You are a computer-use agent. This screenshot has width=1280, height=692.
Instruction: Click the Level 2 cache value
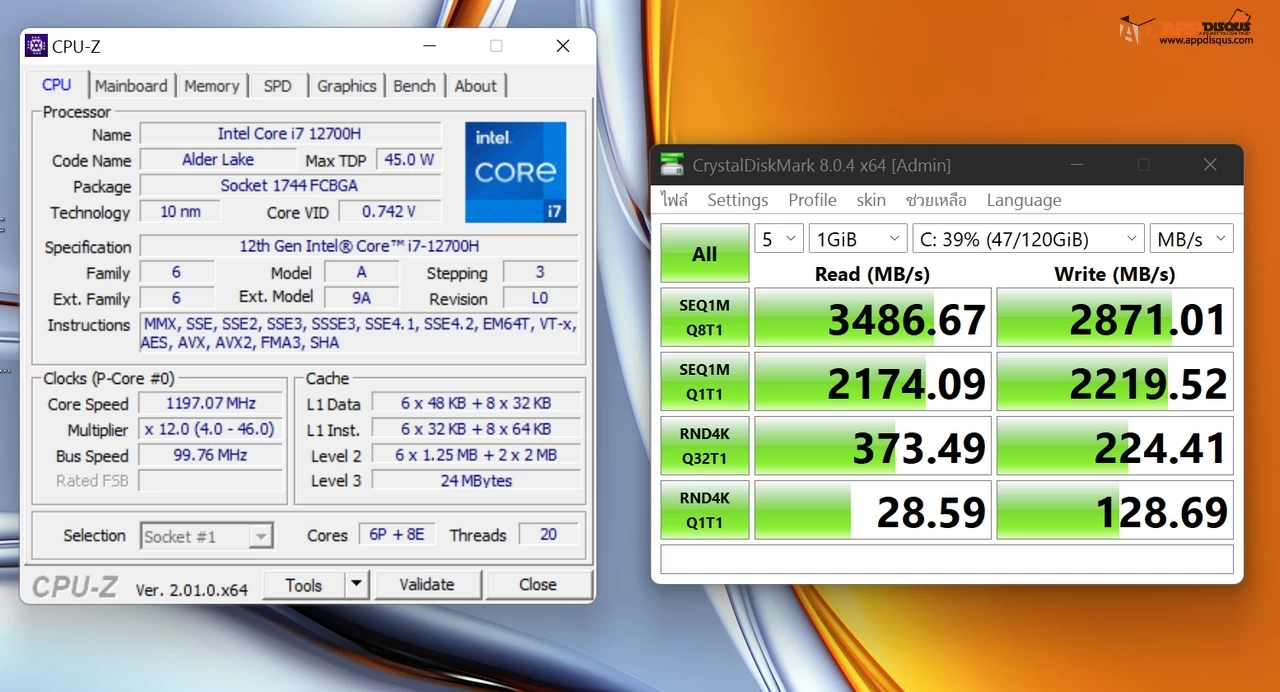coord(476,455)
